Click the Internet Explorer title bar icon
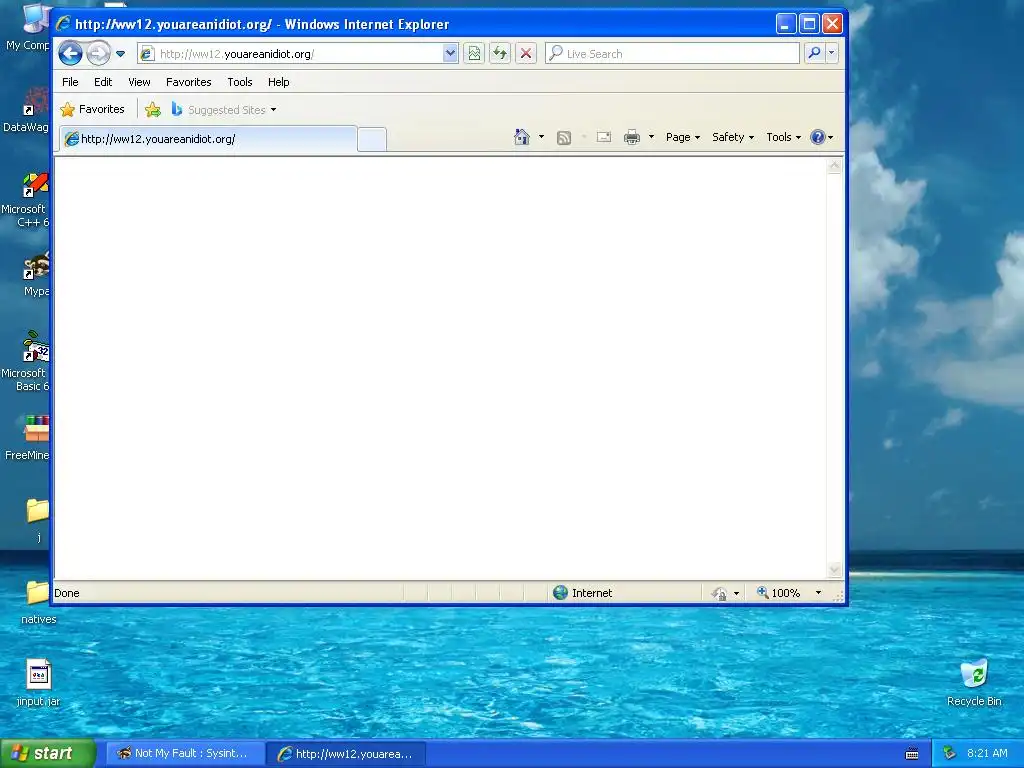 (63, 24)
